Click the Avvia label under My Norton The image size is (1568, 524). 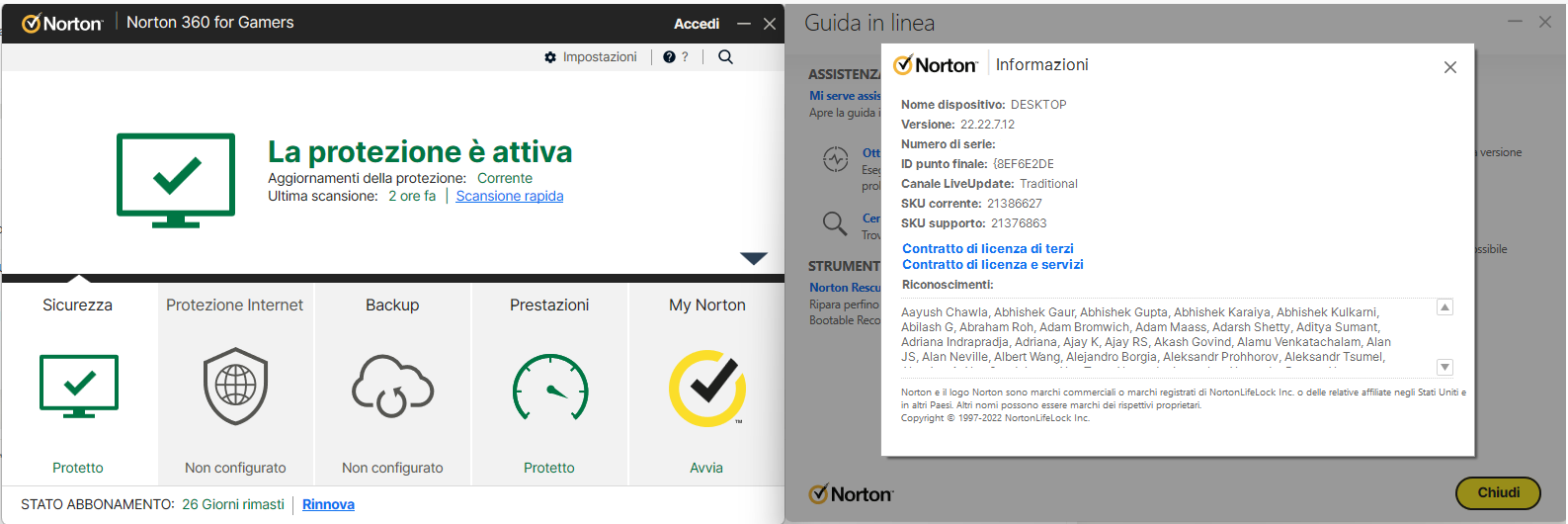pos(706,468)
